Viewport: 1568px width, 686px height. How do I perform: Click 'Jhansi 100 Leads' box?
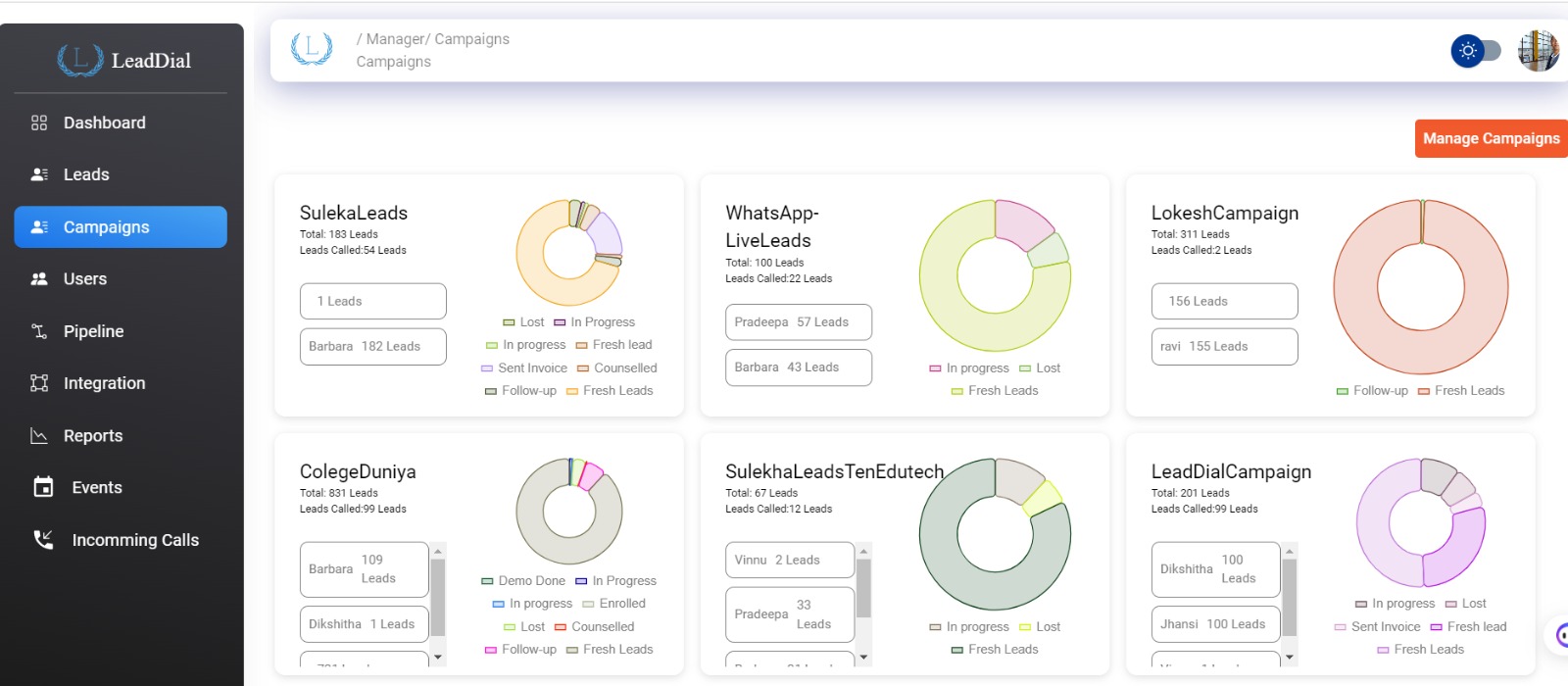pyautogui.click(x=1216, y=624)
